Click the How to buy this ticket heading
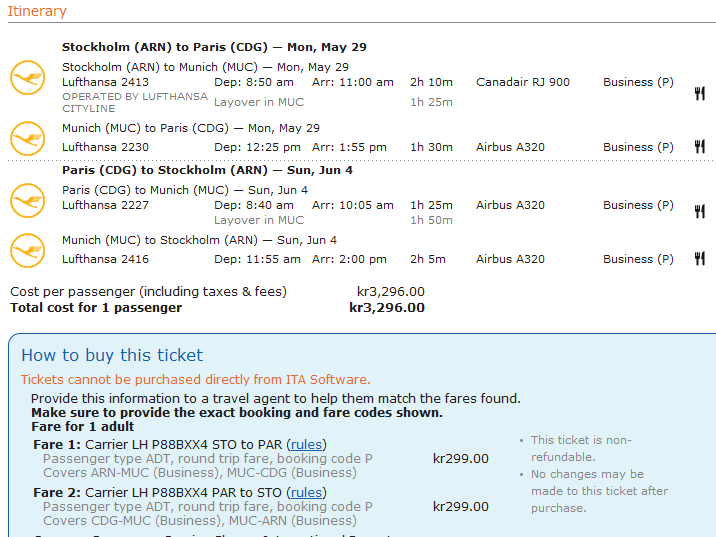 coord(112,355)
